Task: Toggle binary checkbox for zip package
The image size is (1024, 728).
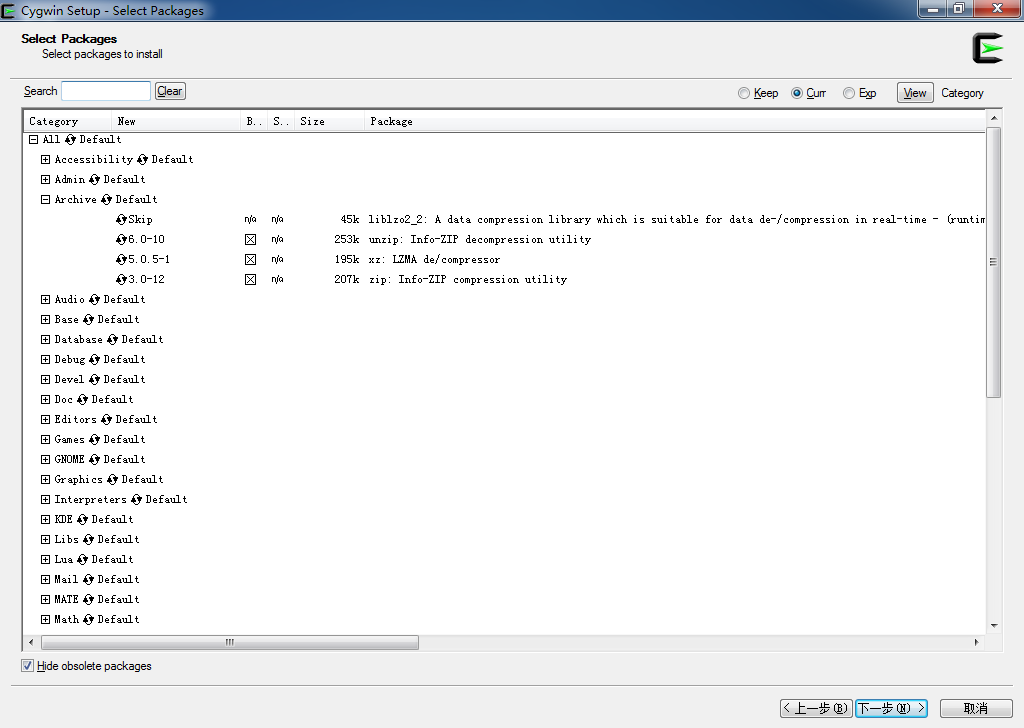Action: (250, 279)
